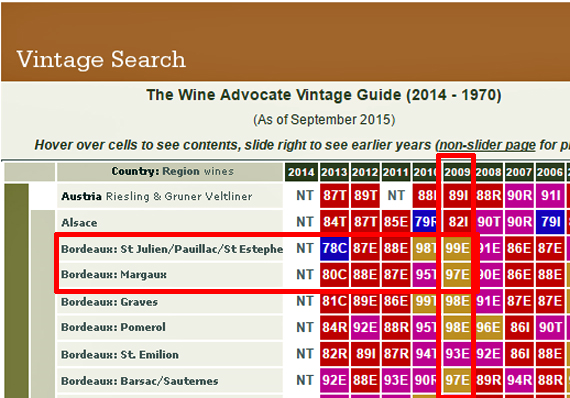Click the 92E cell for 2013 Barsac/Sauternes
This screenshot has height=398, width=570.
click(x=334, y=380)
